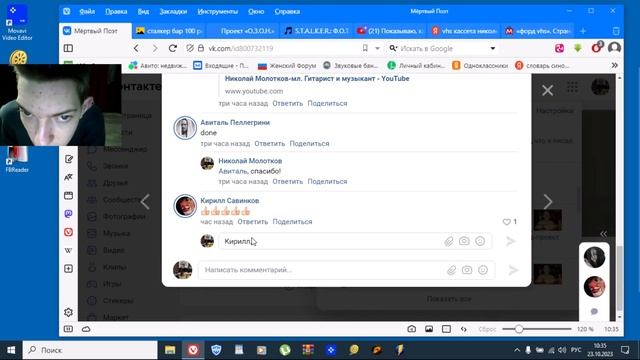Collapse chat sidebar double chevron
The height and width of the screenshot is (360, 640).
click(603, 234)
